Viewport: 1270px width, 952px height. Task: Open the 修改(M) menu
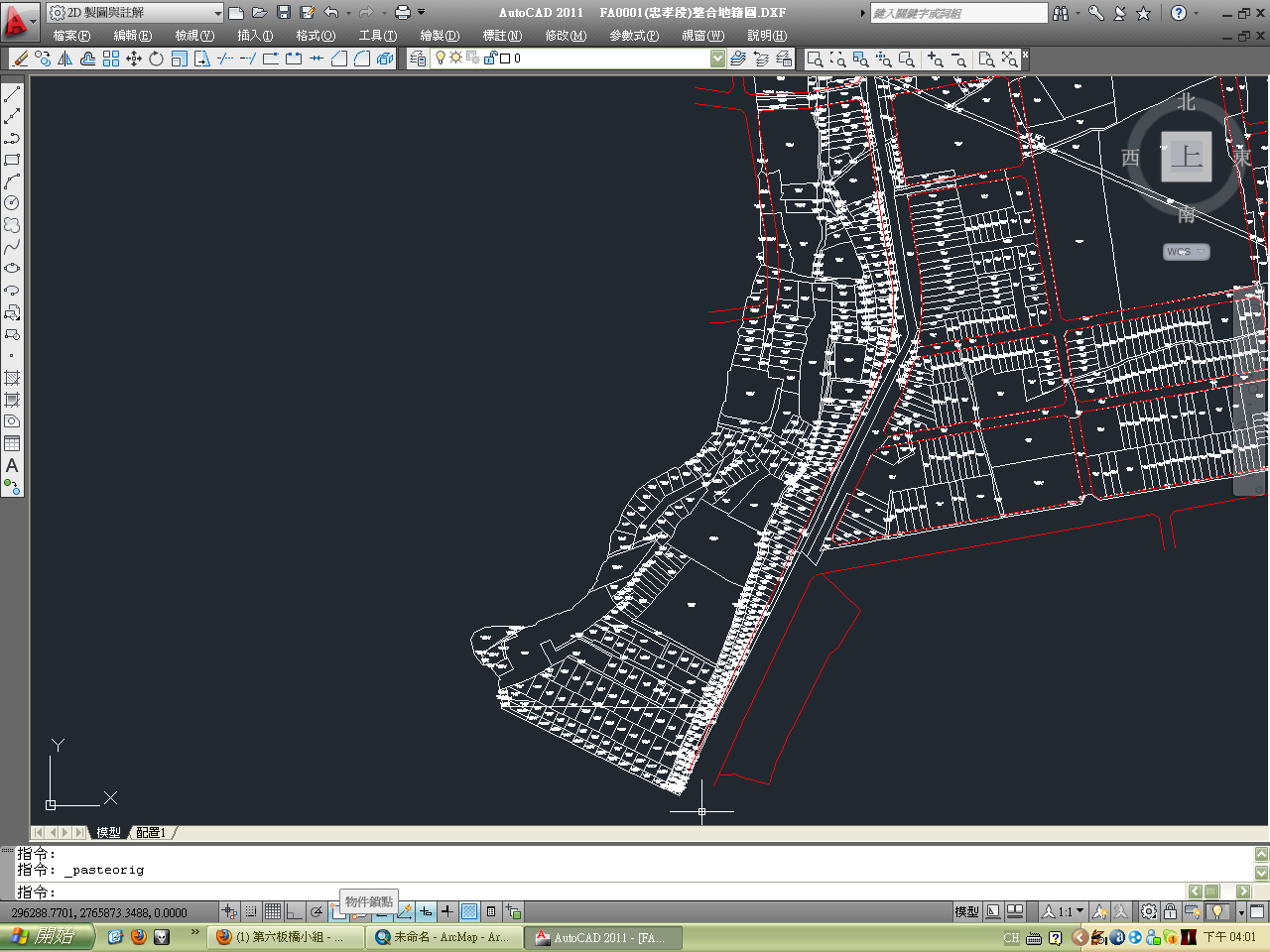(566, 36)
